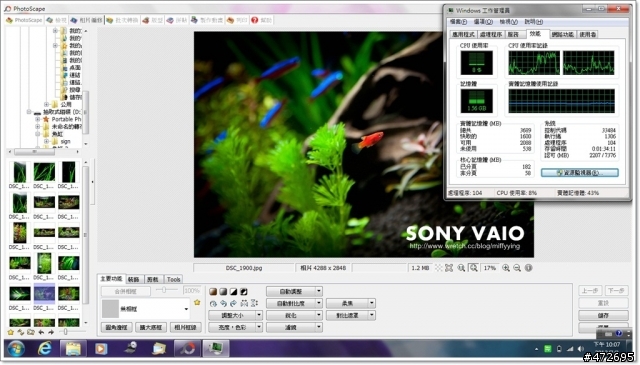This screenshot has width=640, height=365.
Task: Click the star icon under the thumbnail list
Action: tap(11, 332)
